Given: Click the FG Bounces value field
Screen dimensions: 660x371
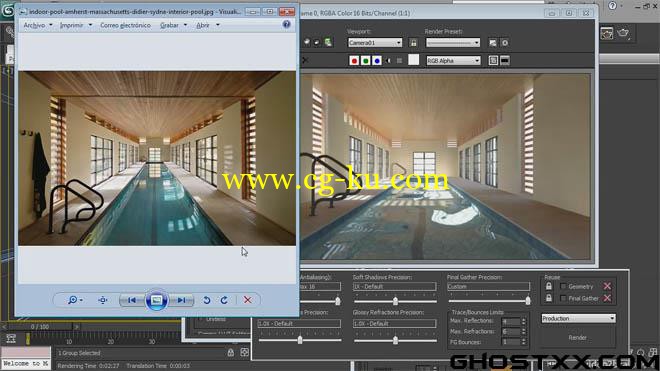Looking at the screenshot, I should [x=511, y=342].
